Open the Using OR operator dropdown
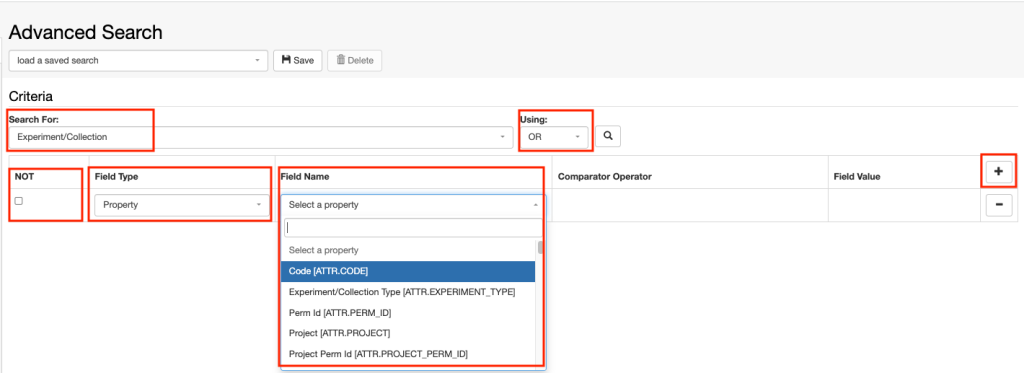This screenshot has height=373, width=1024. pos(554,137)
